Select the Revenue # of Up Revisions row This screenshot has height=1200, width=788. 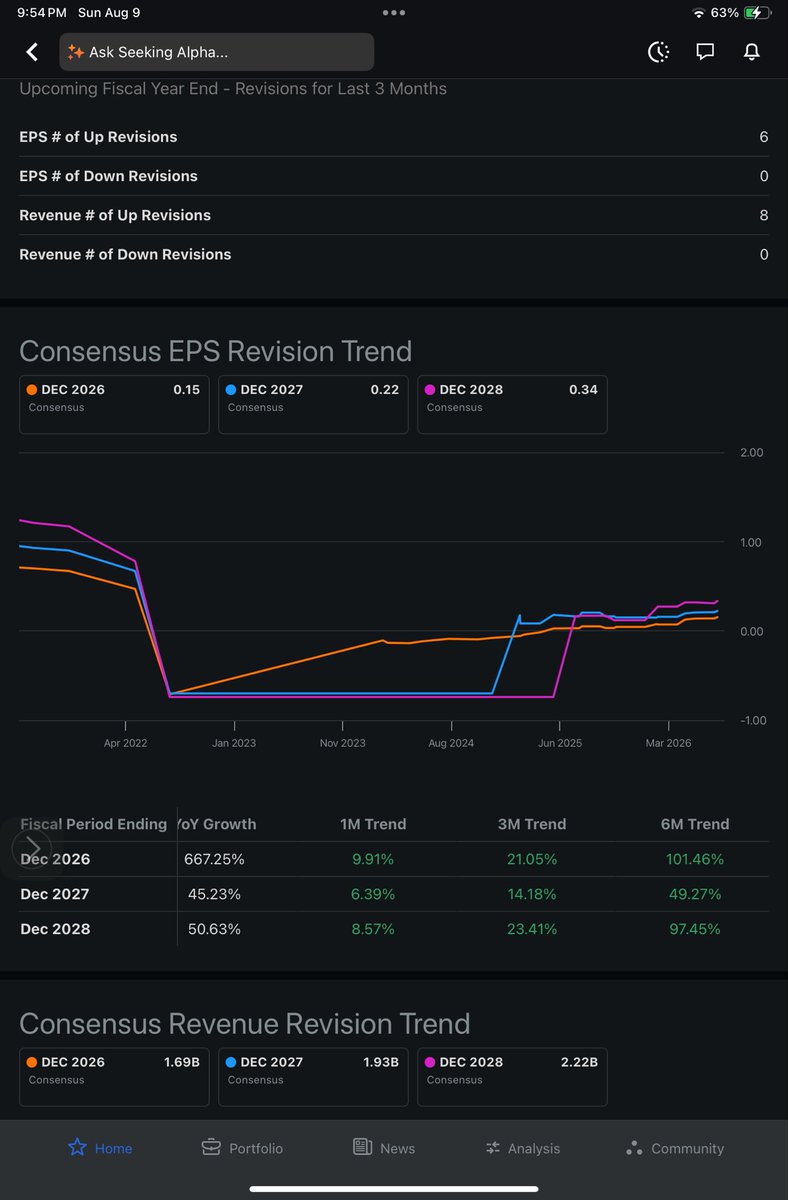pos(394,215)
